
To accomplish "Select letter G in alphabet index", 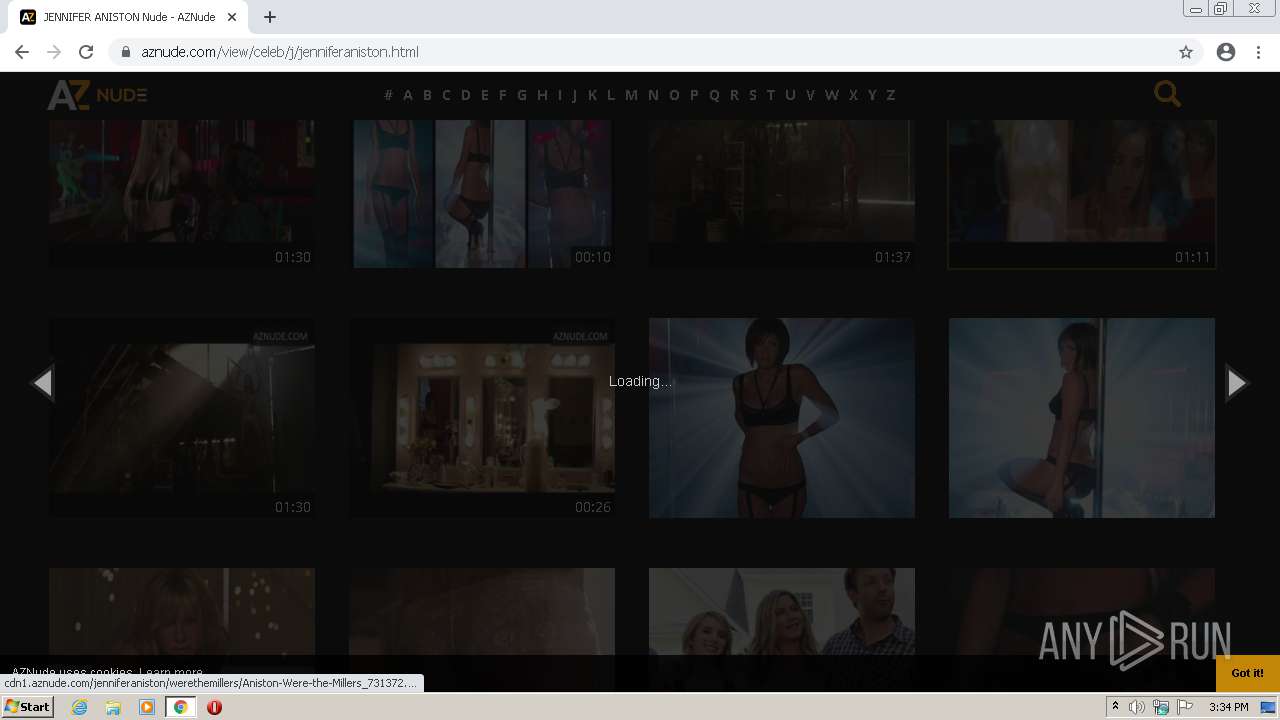I will click(521, 95).
